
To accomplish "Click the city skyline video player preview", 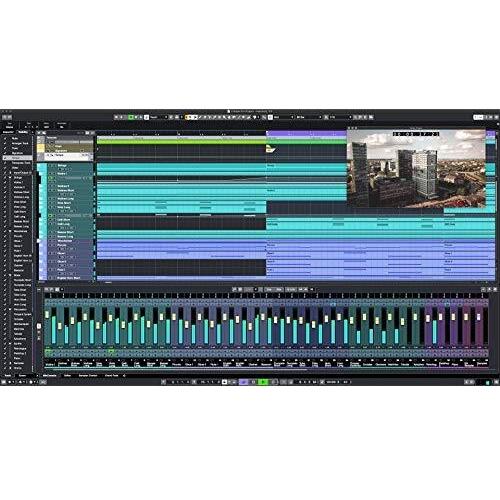I will click(x=416, y=169).
